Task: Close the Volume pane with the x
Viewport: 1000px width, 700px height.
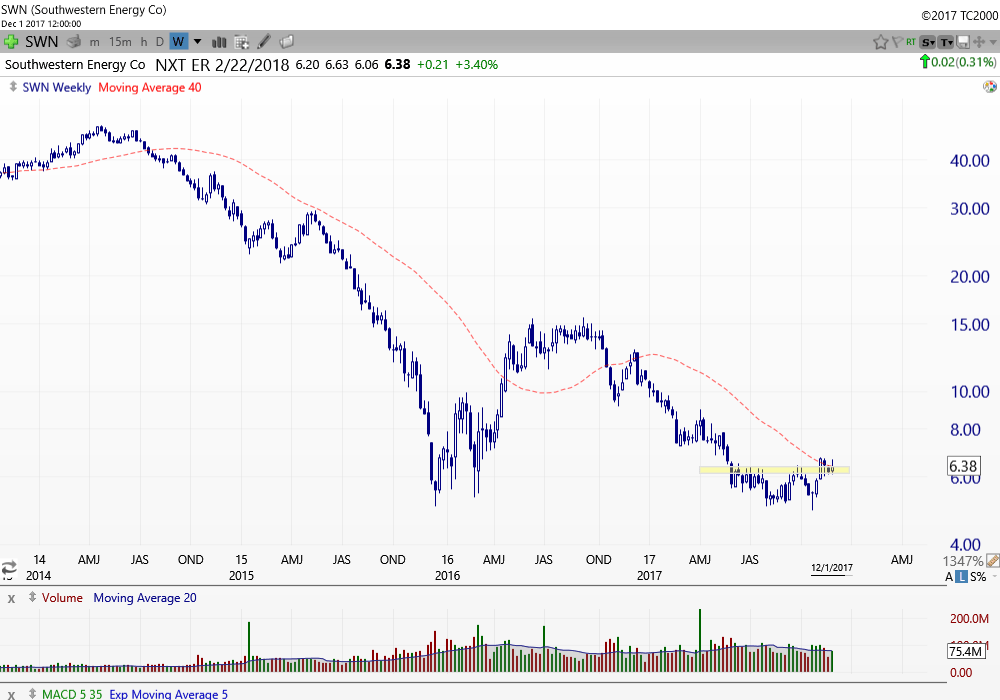Action: (x=12, y=598)
